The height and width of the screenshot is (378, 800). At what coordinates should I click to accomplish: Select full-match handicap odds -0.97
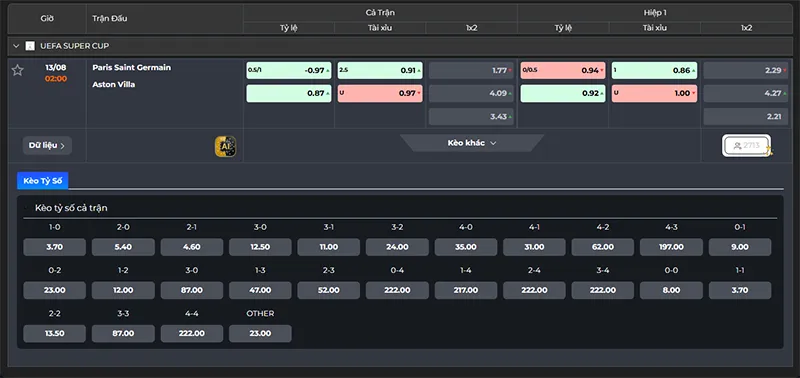[289, 70]
